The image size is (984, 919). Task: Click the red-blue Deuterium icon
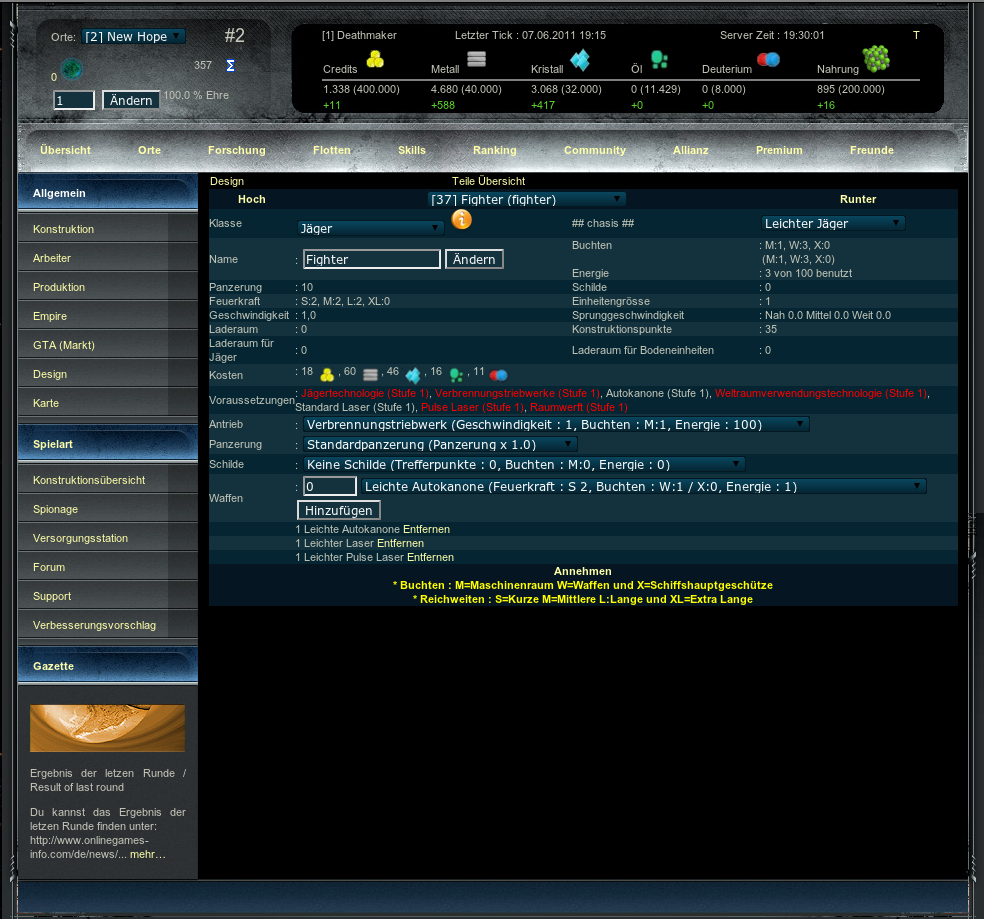click(x=768, y=60)
